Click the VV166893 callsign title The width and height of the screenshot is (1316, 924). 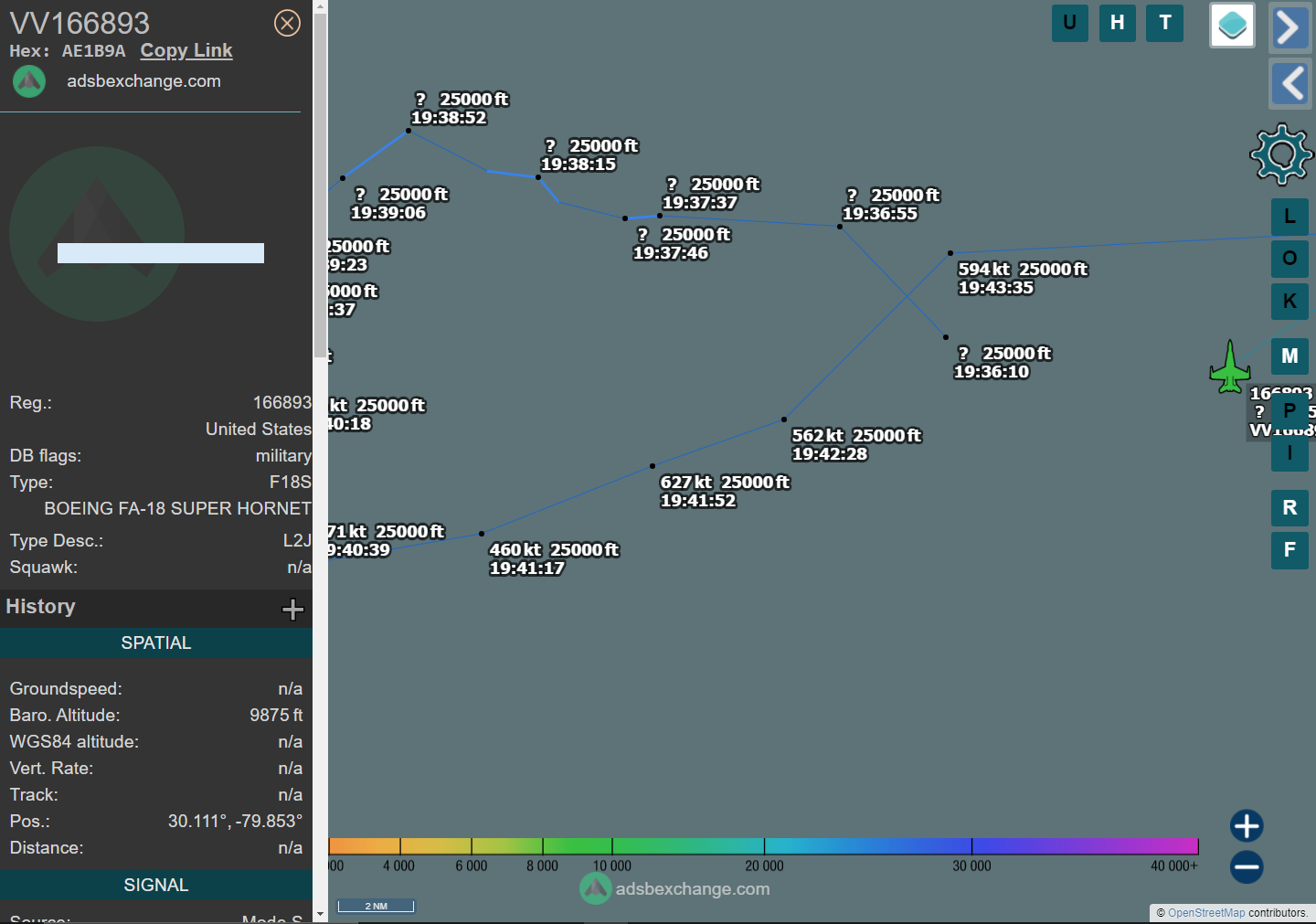80,23
